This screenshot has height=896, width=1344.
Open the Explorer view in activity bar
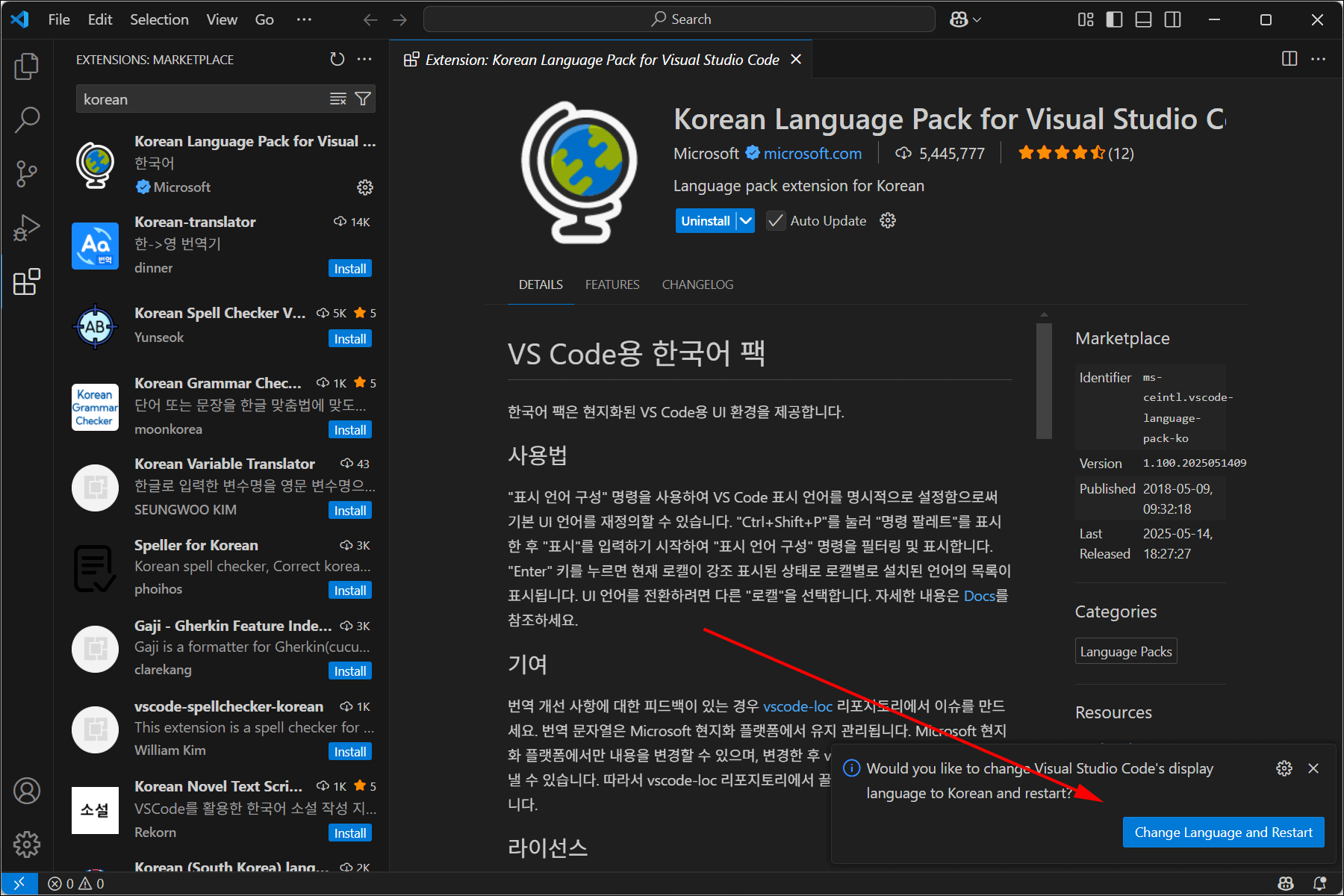(x=27, y=66)
